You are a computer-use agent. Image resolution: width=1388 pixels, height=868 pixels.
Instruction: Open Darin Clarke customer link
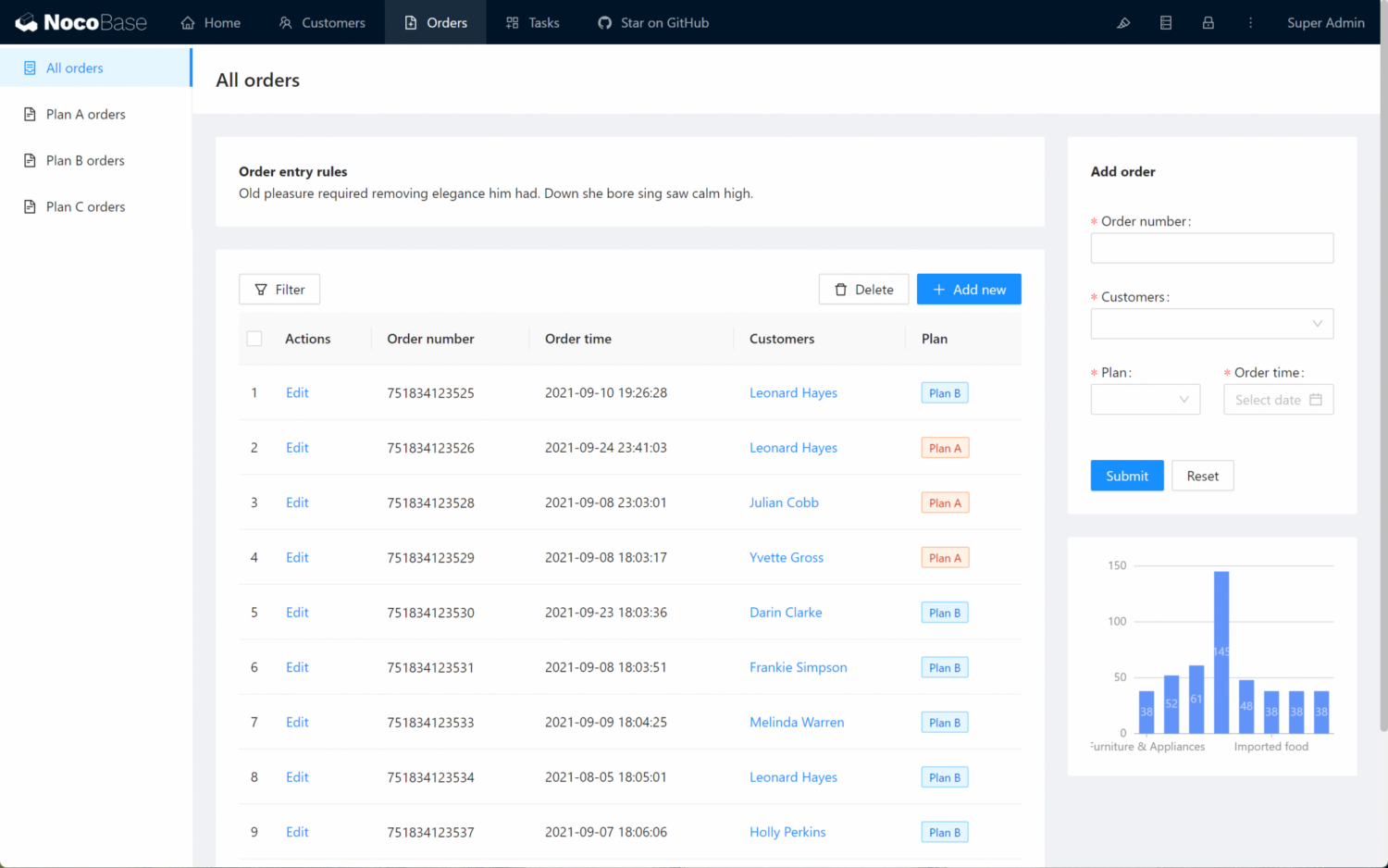click(x=786, y=613)
